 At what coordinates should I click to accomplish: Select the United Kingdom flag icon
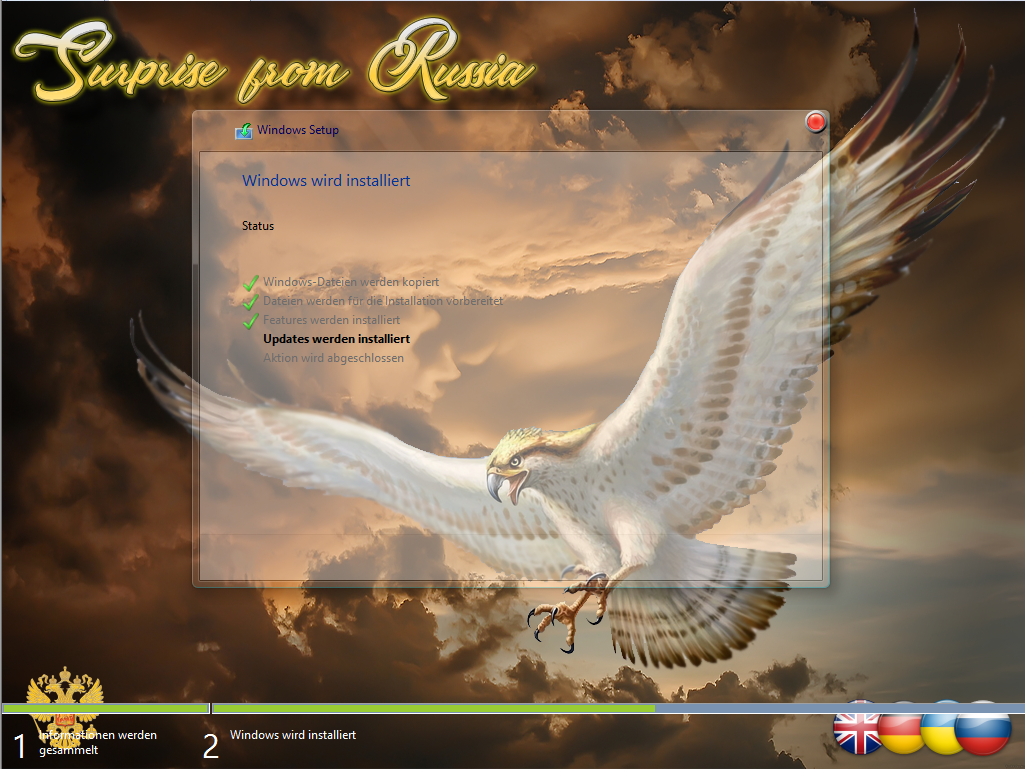856,728
